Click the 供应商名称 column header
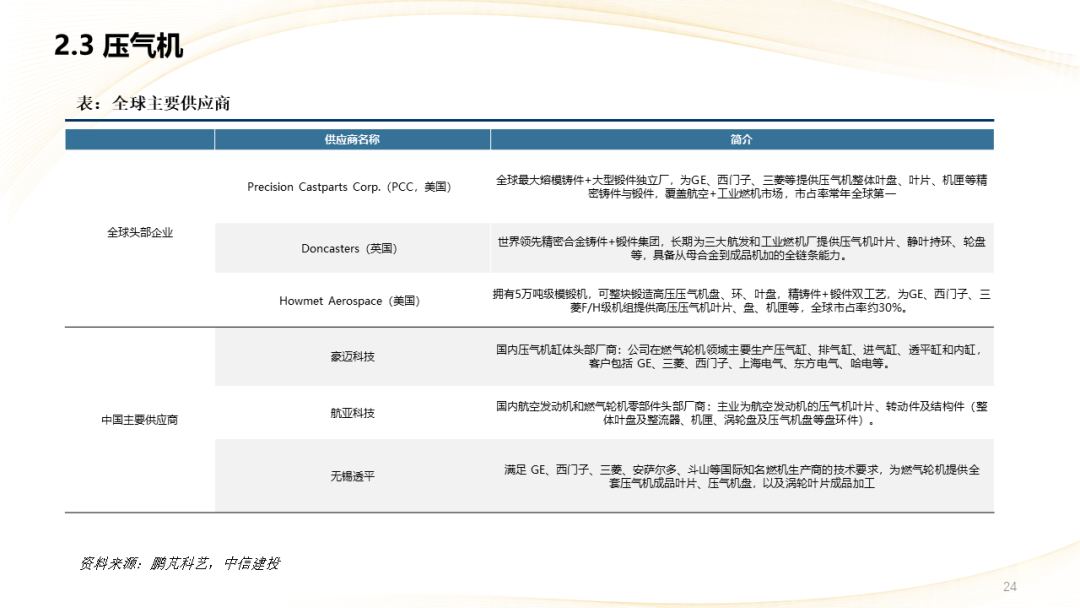Image resolution: width=1080 pixels, height=608 pixels. 352,139
